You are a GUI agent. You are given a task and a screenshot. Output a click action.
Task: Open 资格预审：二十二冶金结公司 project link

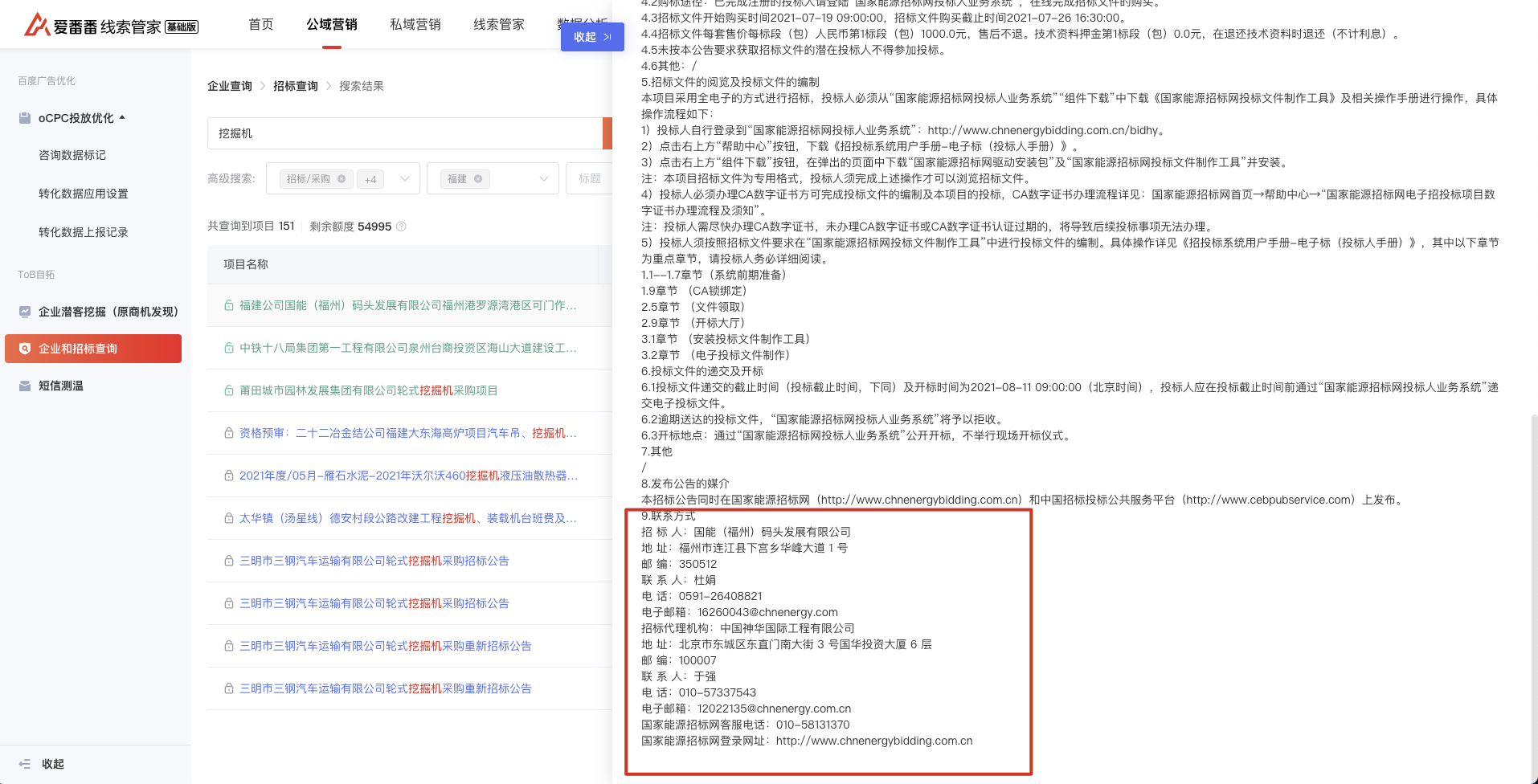pos(408,433)
